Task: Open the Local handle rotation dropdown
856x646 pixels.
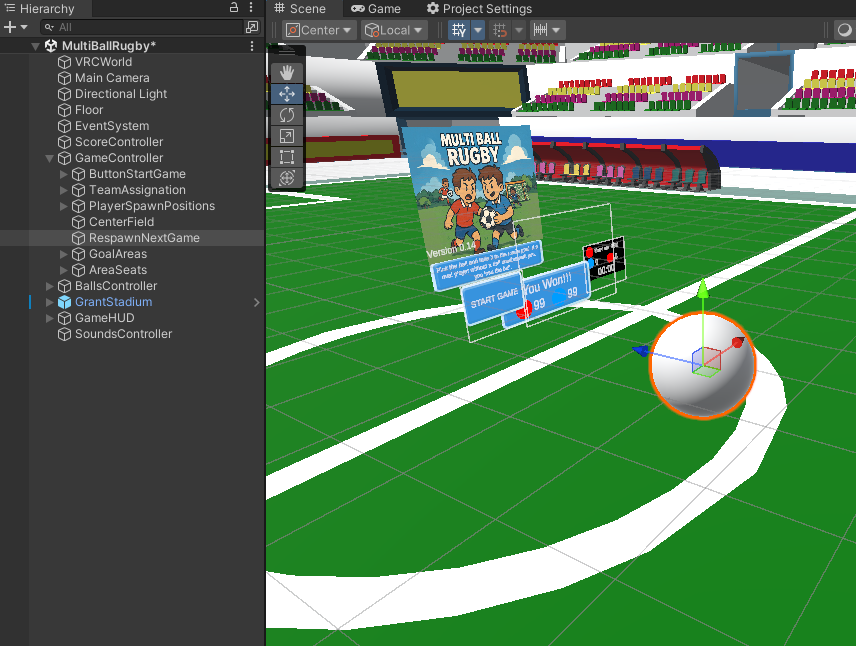Action: pyautogui.click(x=394, y=30)
